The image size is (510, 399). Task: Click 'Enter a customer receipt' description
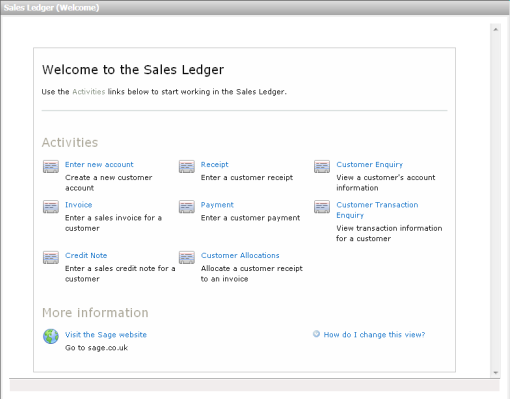pos(247,178)
